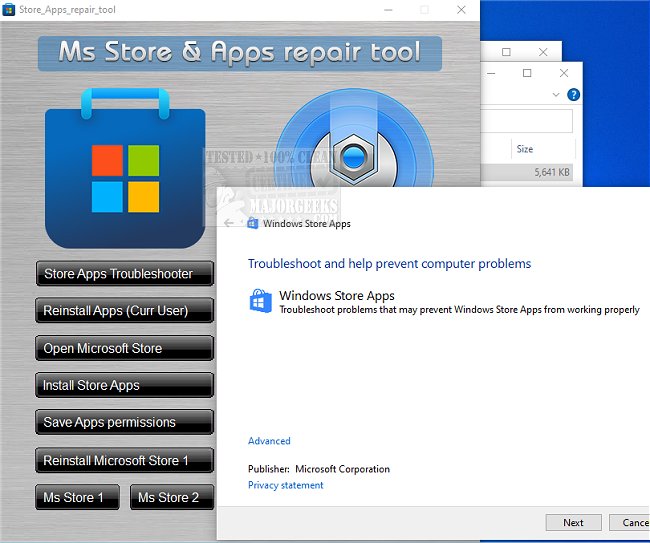Click the blue help question mark icon
650x543 pixels.
(573, 95)
